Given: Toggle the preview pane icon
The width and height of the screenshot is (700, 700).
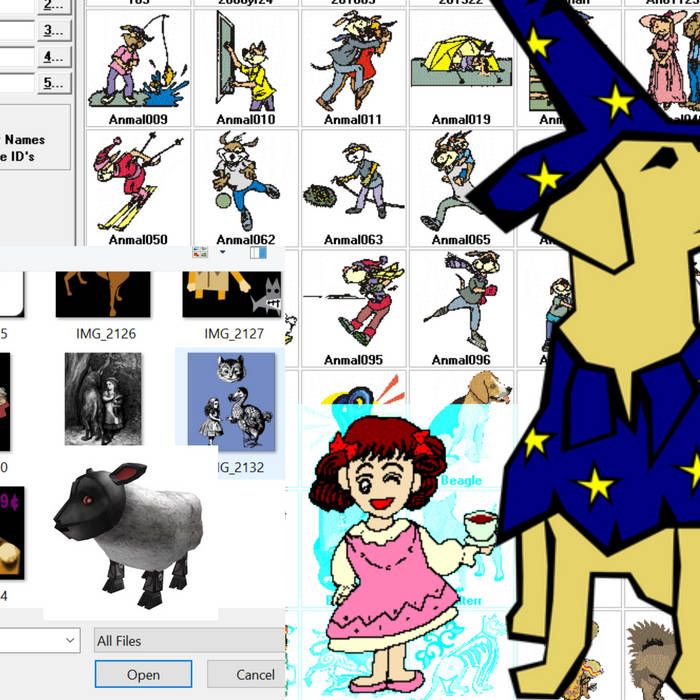Looking at the screenshot, I should pos(258,254).
